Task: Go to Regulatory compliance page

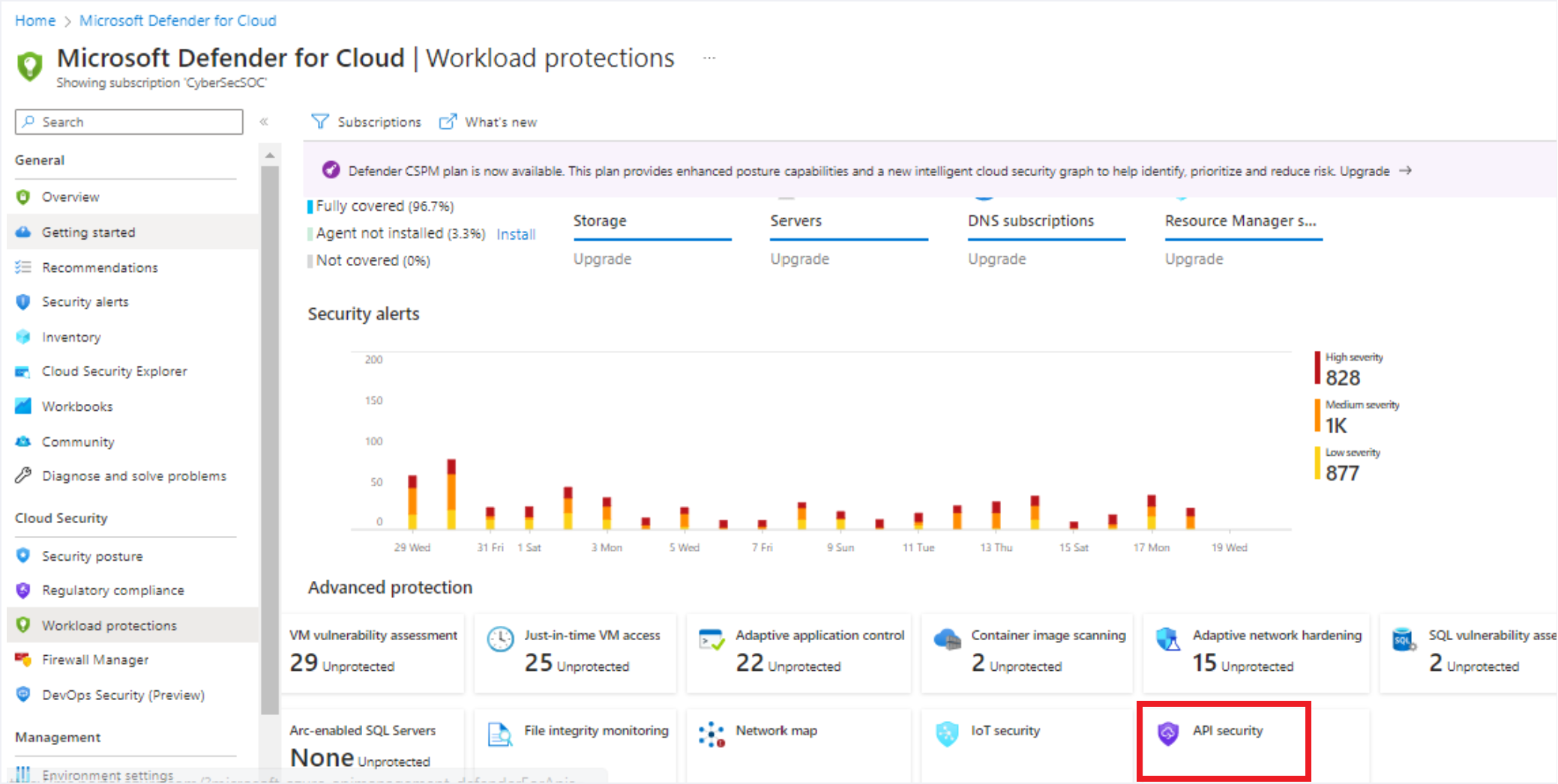Action: coord(112,591)
